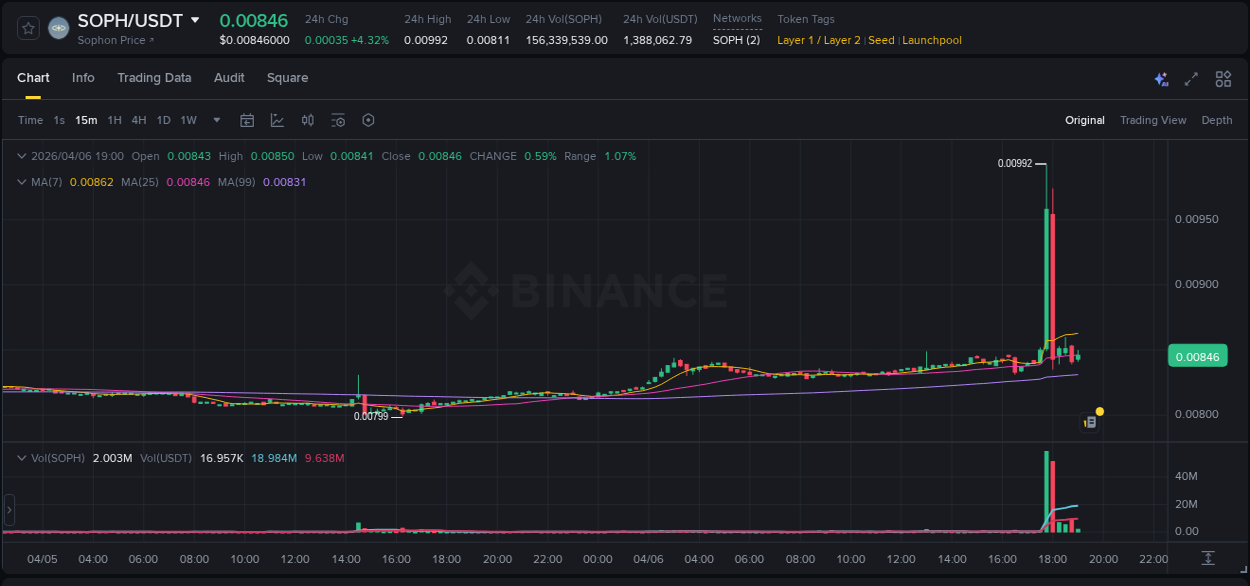The height and width of the screenshot is (586, 1250).
Task: Click the 24h High value 0.00992
Action: pyautogui.click(x=426, y=40)
